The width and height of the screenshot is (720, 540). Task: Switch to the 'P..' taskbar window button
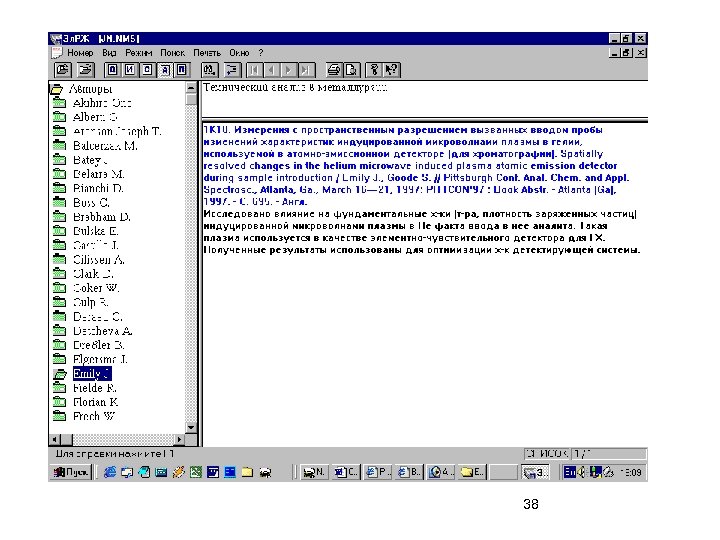(x=377, y=472)
